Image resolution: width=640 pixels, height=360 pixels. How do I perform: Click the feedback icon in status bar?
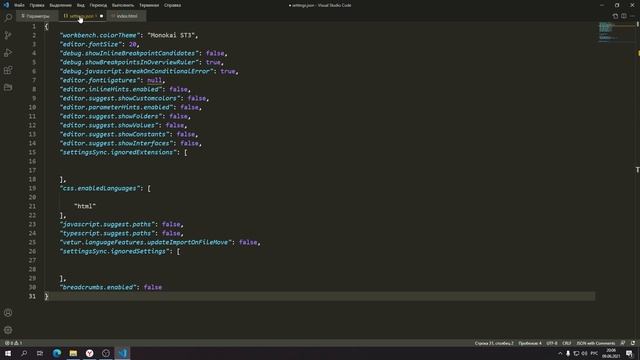[x=623, y=343]
